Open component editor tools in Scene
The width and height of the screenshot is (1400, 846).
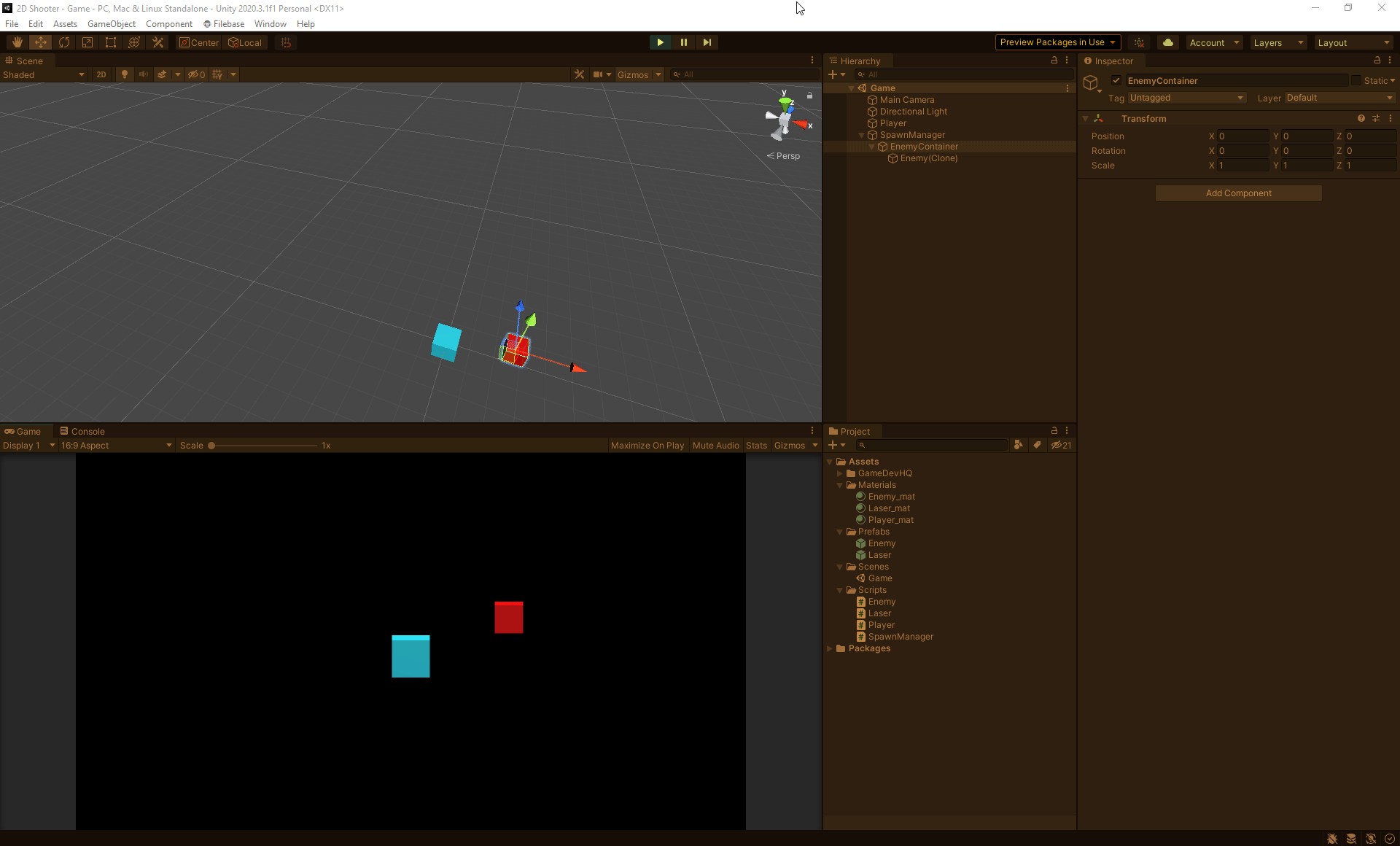click(580, 74)
